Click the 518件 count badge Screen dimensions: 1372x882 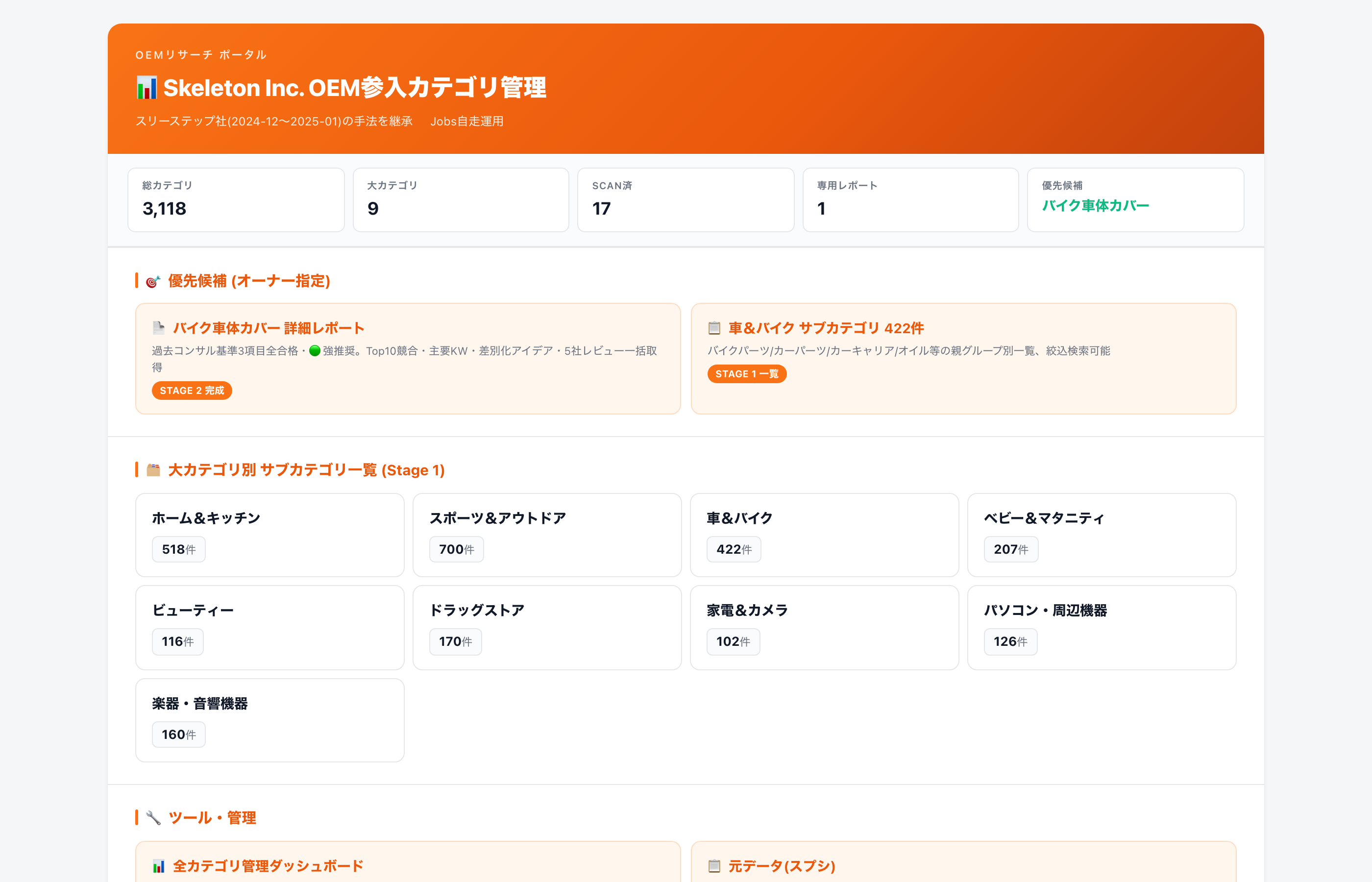(179, 549)
